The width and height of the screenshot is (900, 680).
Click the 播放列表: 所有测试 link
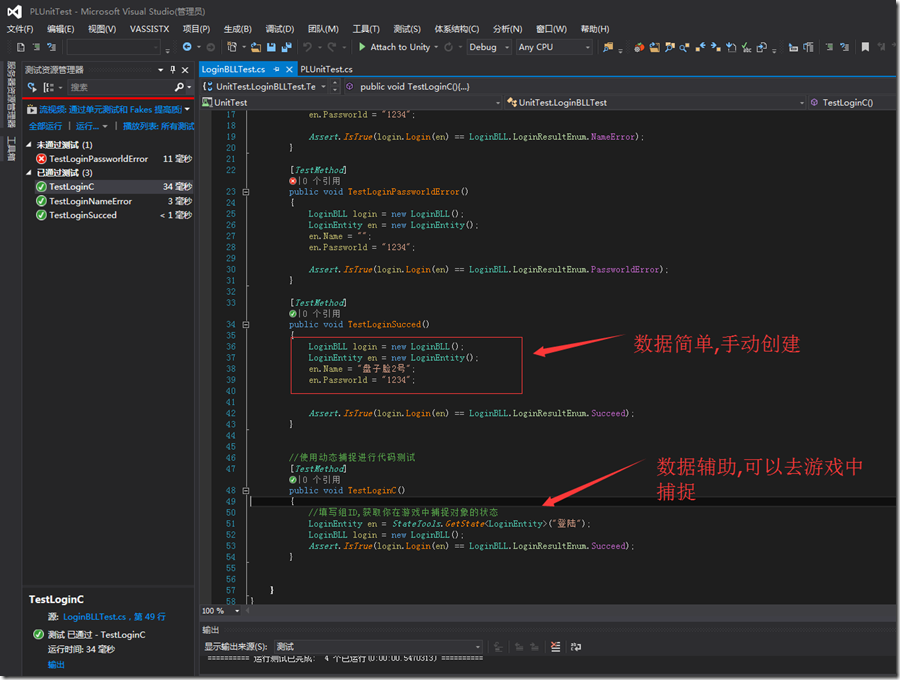[x=158, y=126]
